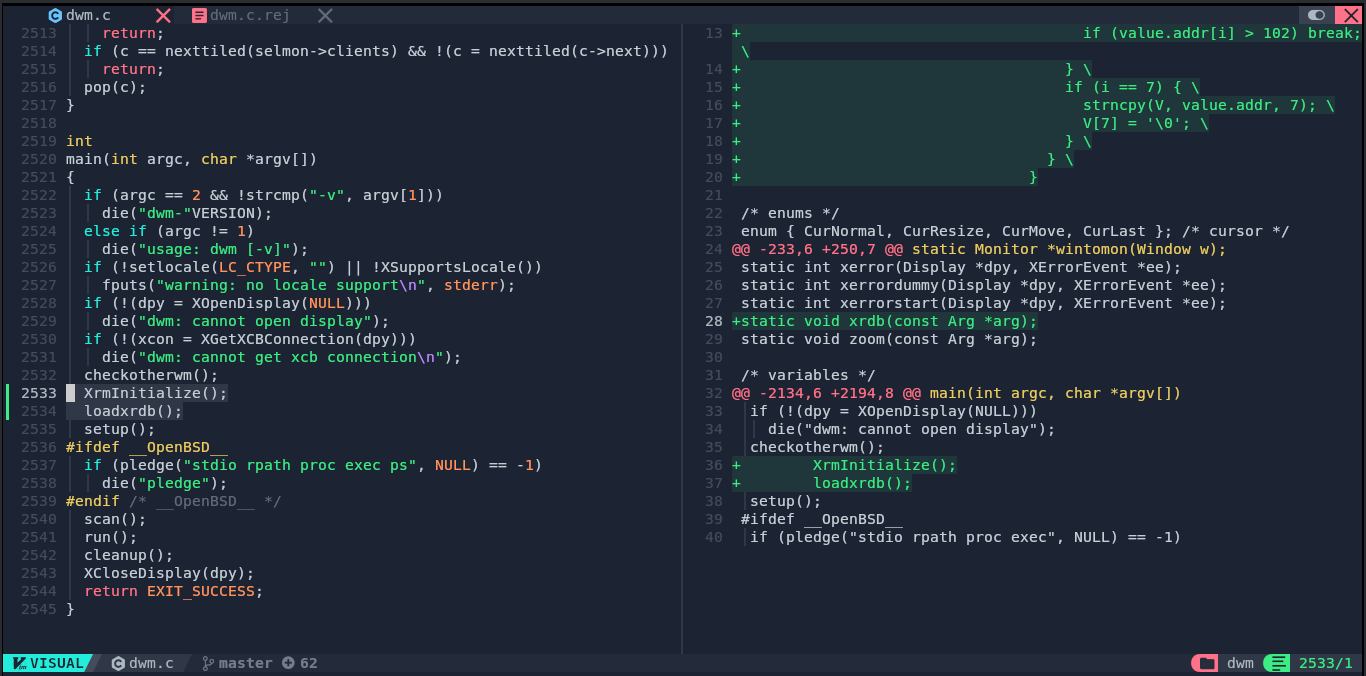Close the dwm.c.rej buffer tab
1366x676 pixels.
tap(325, 15)
